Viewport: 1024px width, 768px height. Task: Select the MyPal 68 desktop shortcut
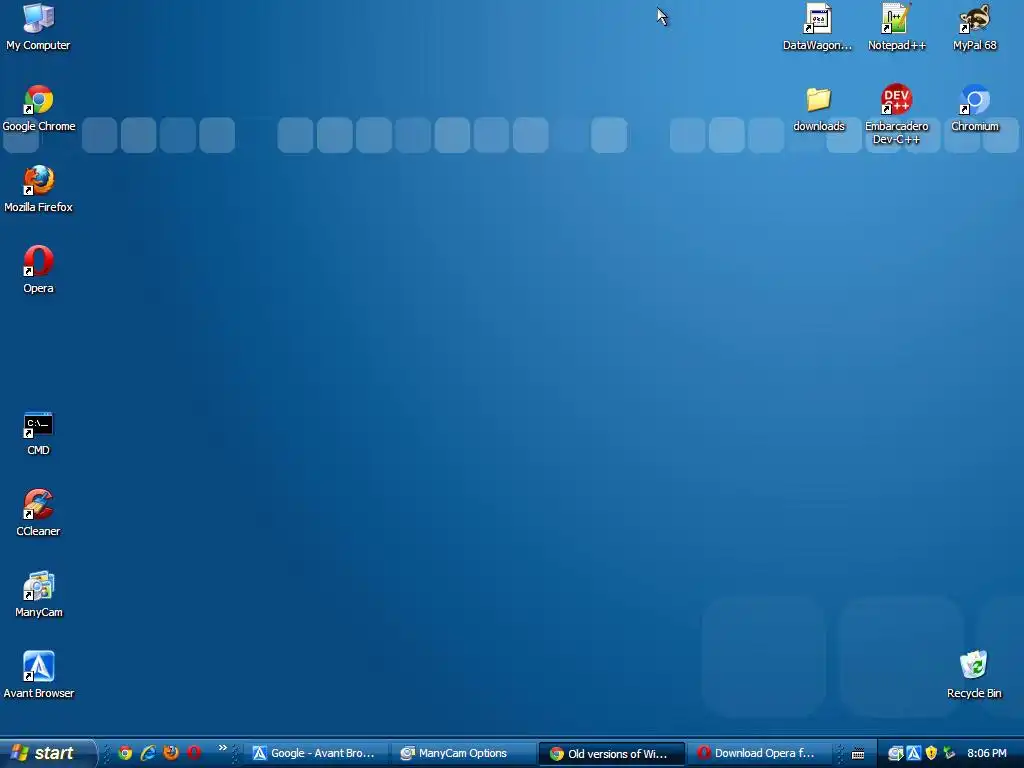pos(975,27)
